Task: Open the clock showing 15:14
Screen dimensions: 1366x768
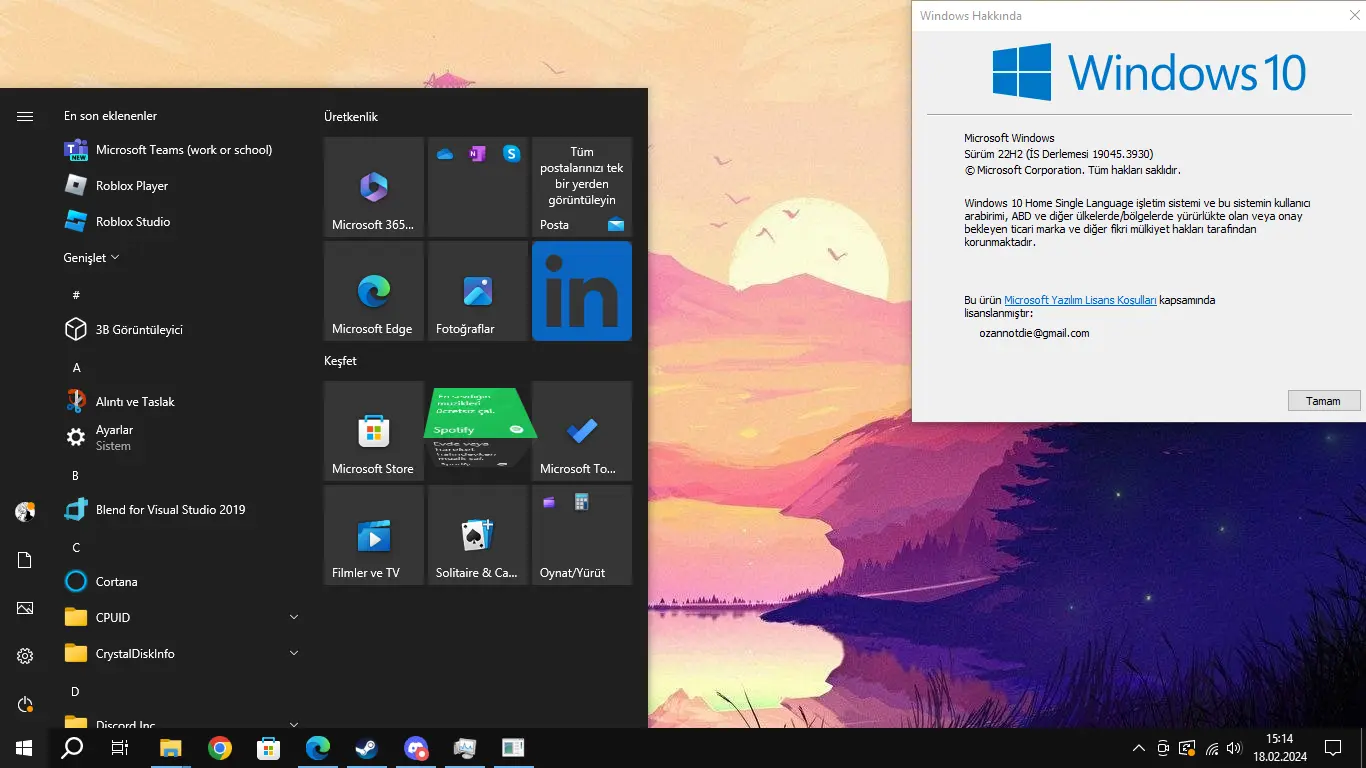Action: [x=1279, y=748]
